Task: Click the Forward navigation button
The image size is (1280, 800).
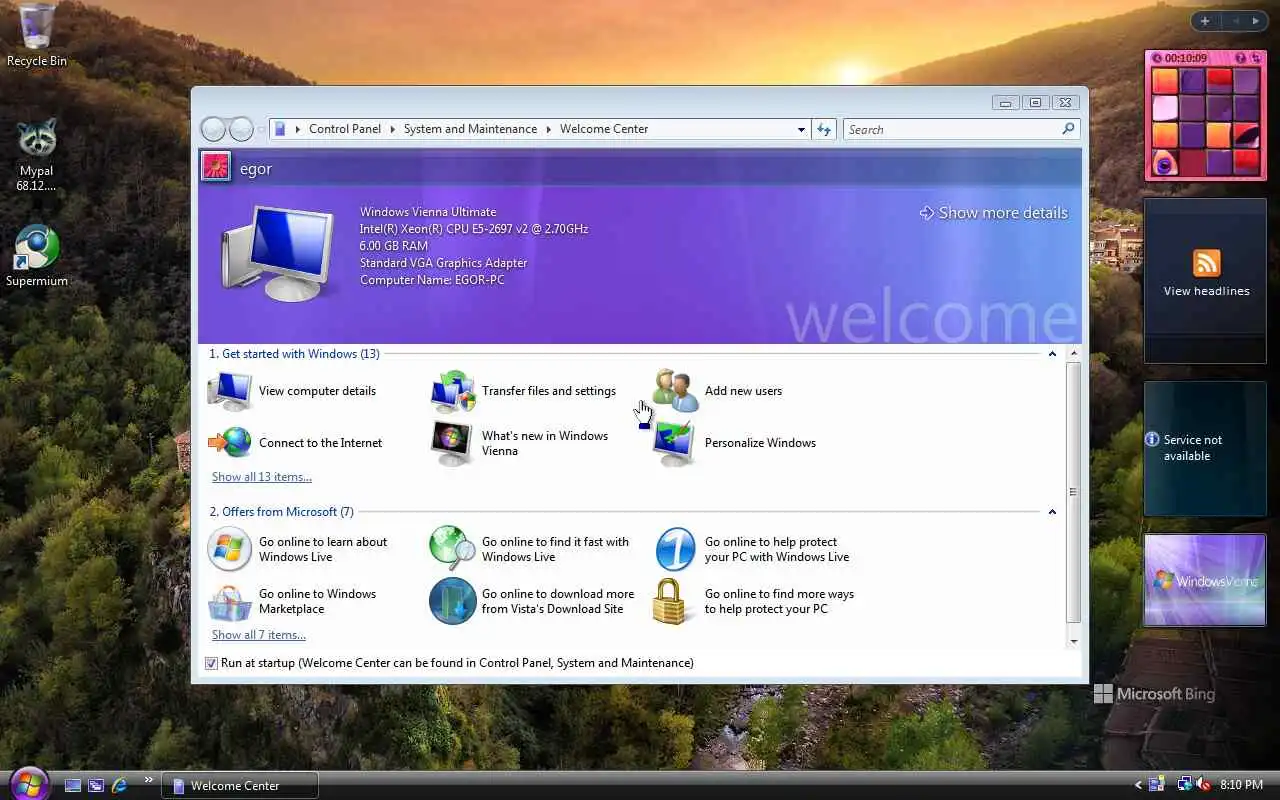Action: (x=241, y=129)
